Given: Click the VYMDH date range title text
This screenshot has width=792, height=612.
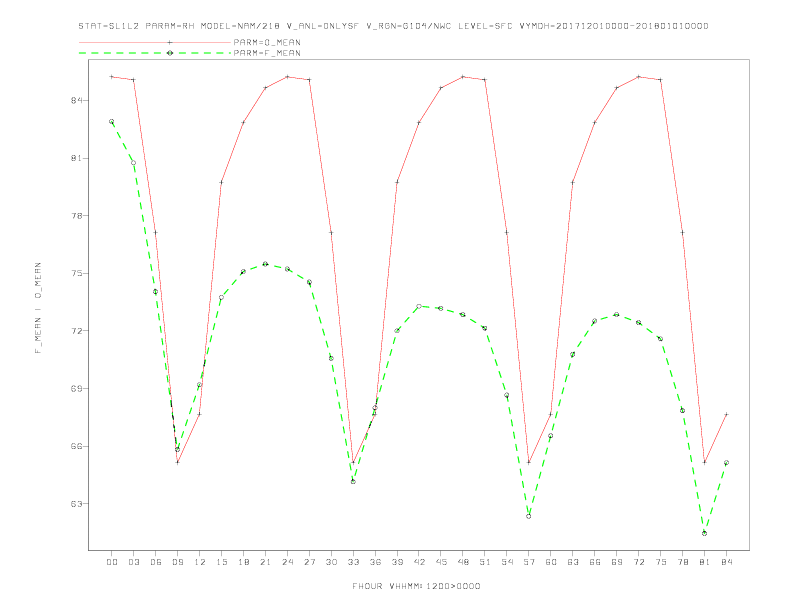Looking at the screenshot, I should click(614, 26).
